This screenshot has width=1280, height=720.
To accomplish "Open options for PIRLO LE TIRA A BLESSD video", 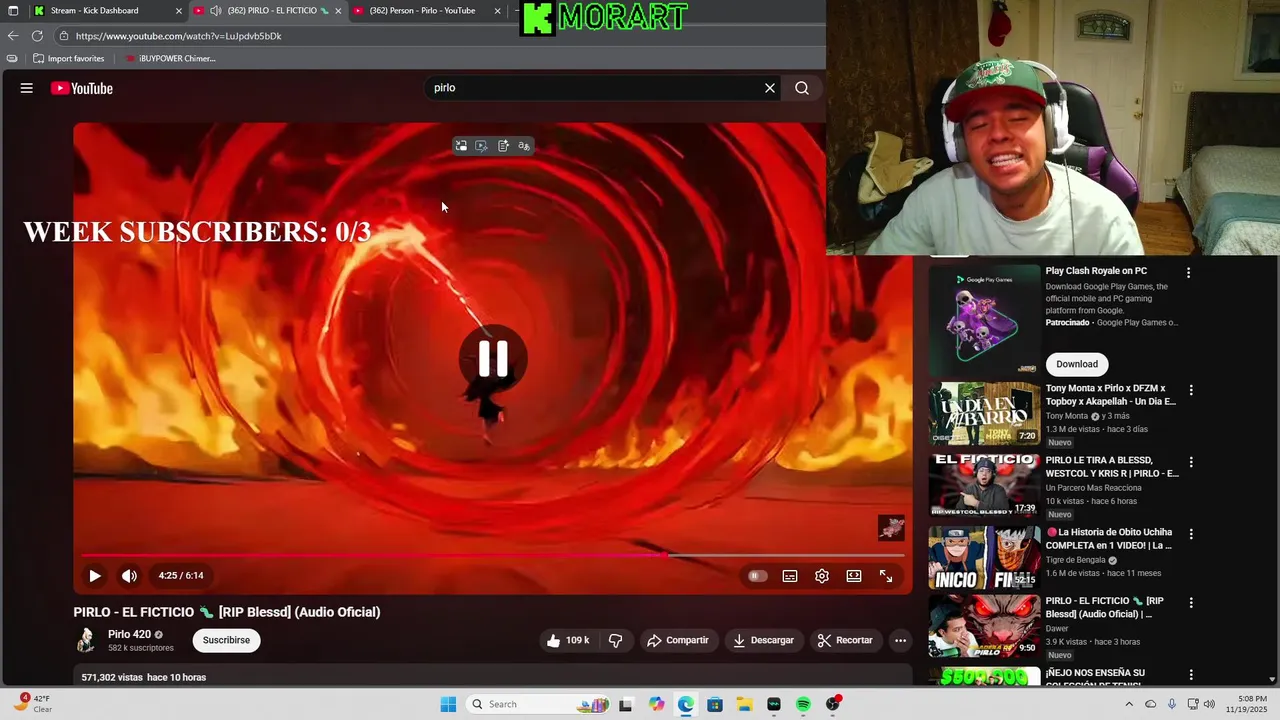I will click(x=1190, y=463).
